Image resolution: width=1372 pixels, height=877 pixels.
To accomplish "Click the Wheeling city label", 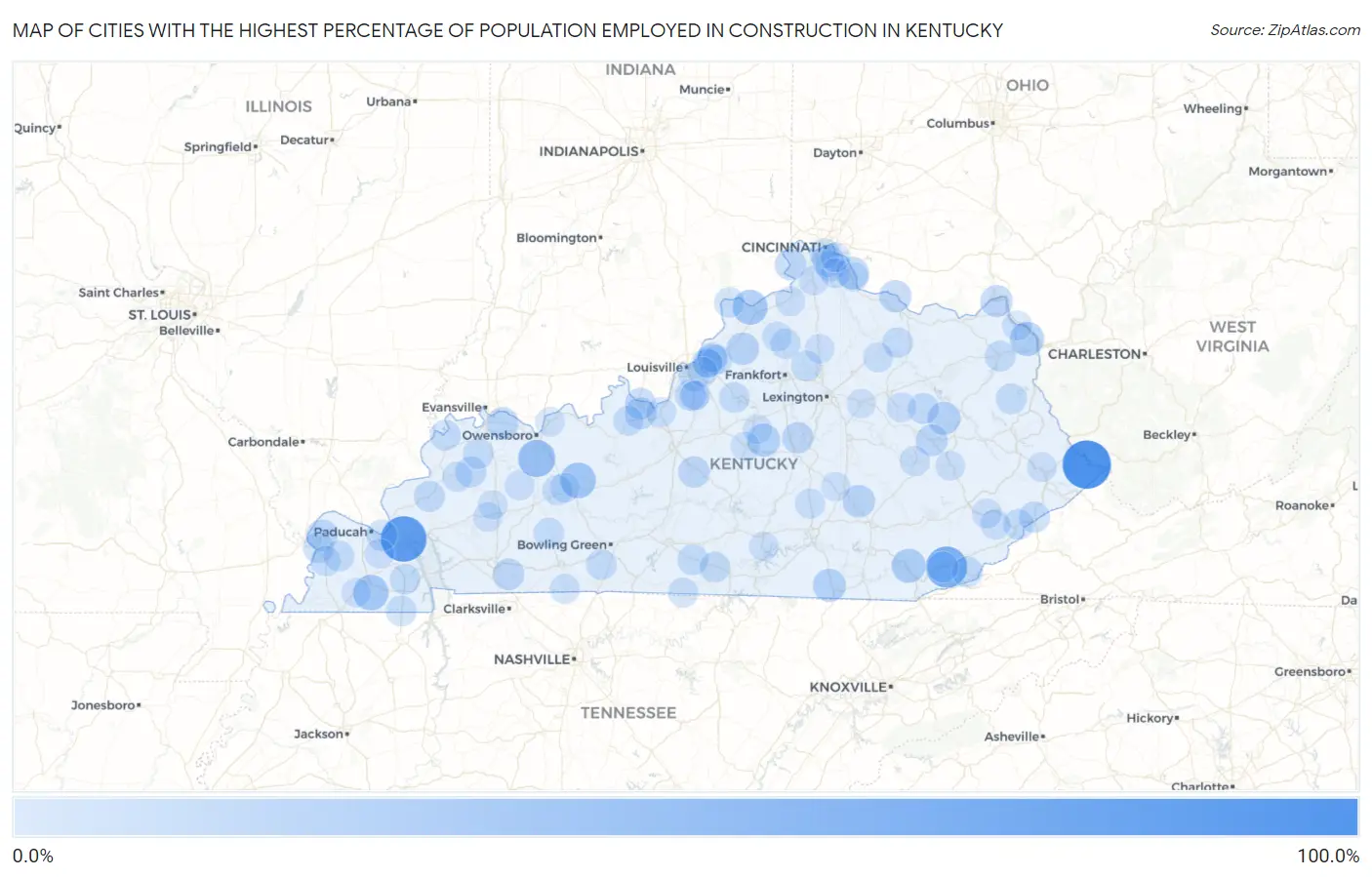I will [1213, 108].
